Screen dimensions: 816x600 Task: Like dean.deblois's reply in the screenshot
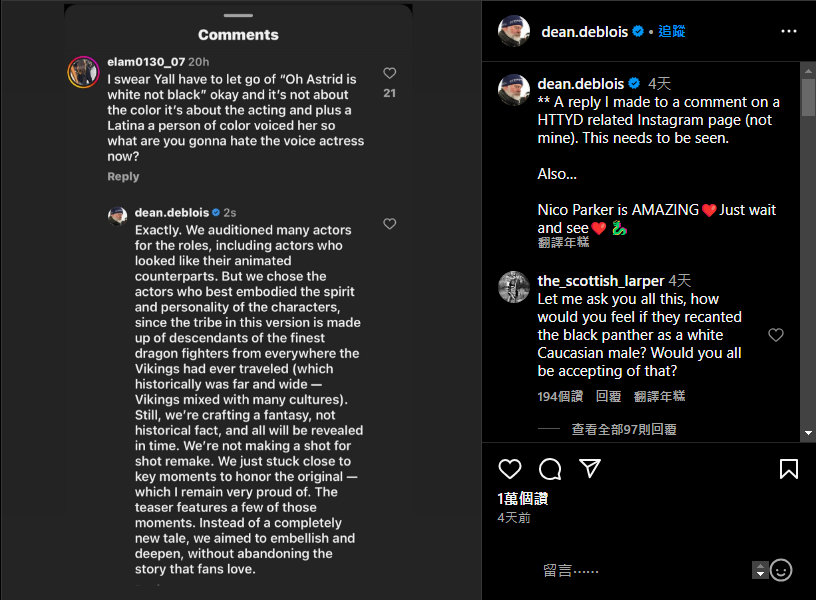[390, 224]
